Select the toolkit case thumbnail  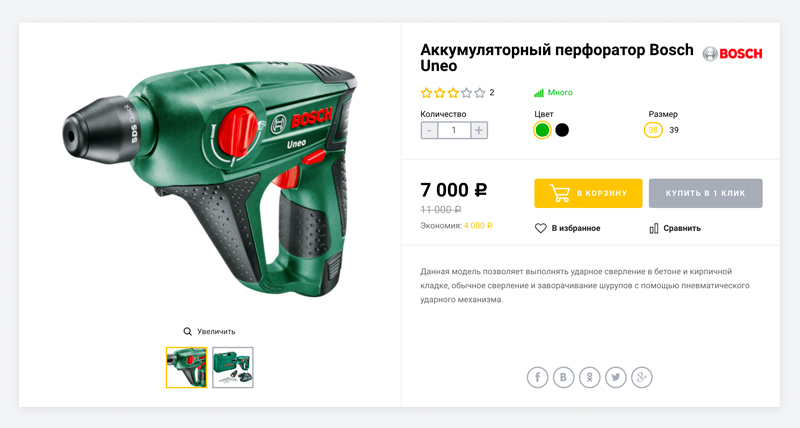point(233,368)
